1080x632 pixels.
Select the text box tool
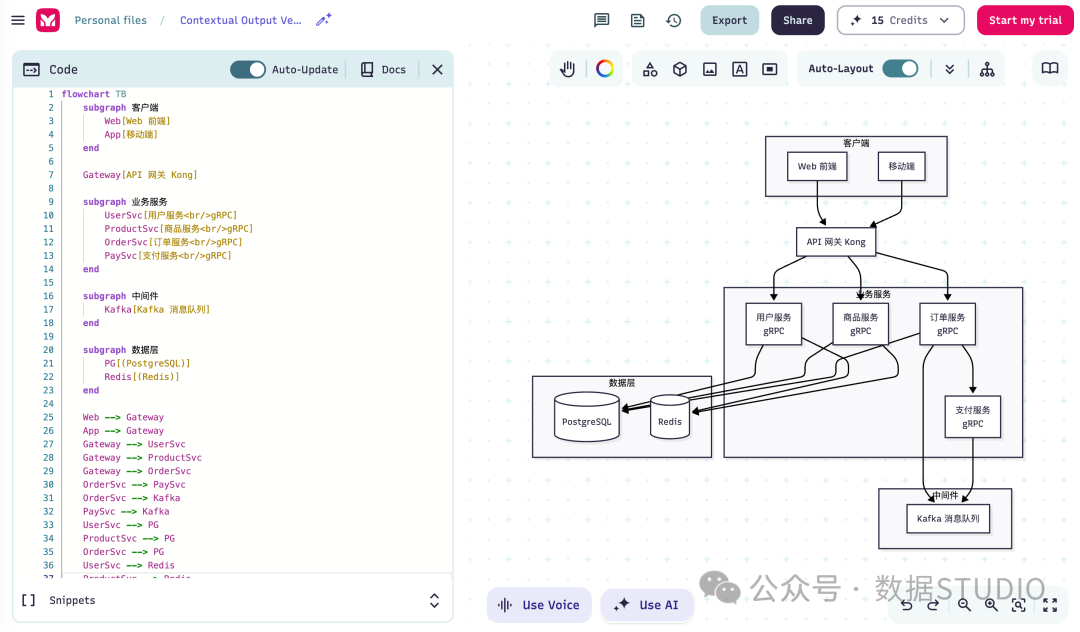tap(740, 69)
